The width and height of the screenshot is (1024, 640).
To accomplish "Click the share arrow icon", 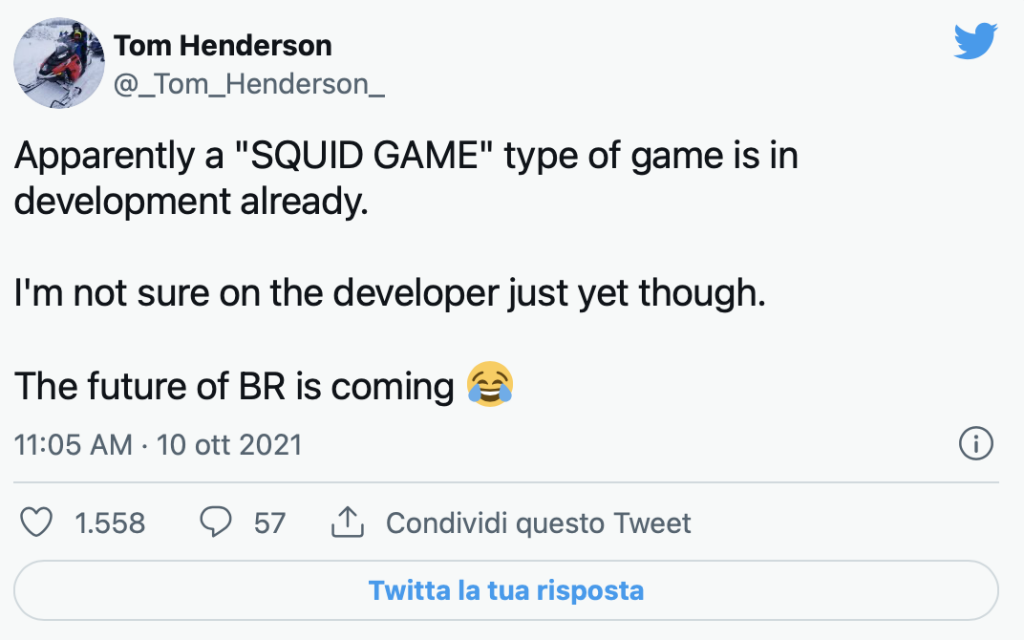I will click(x=345, y=522).
